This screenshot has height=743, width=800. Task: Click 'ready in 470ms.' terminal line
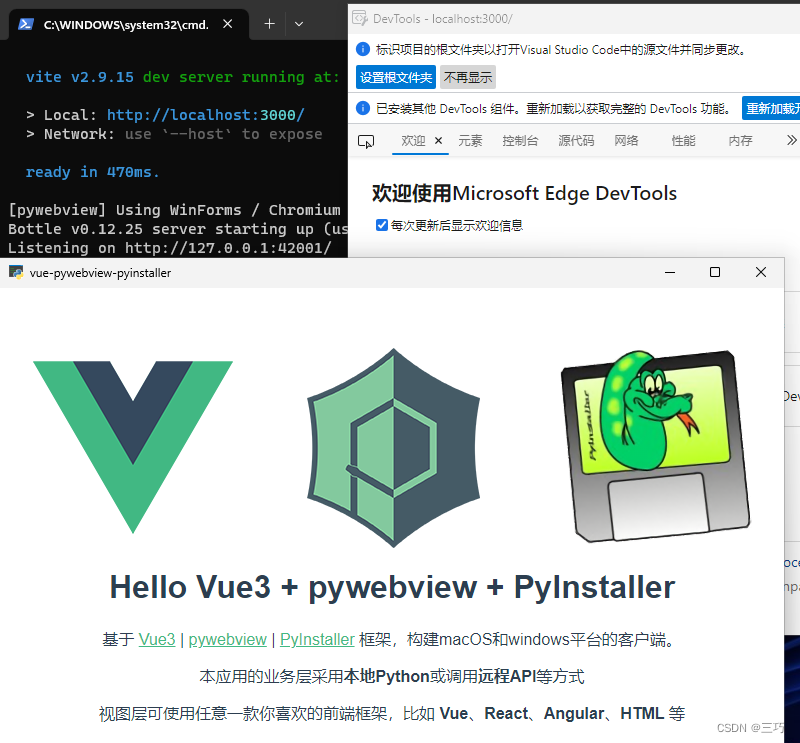92,172
